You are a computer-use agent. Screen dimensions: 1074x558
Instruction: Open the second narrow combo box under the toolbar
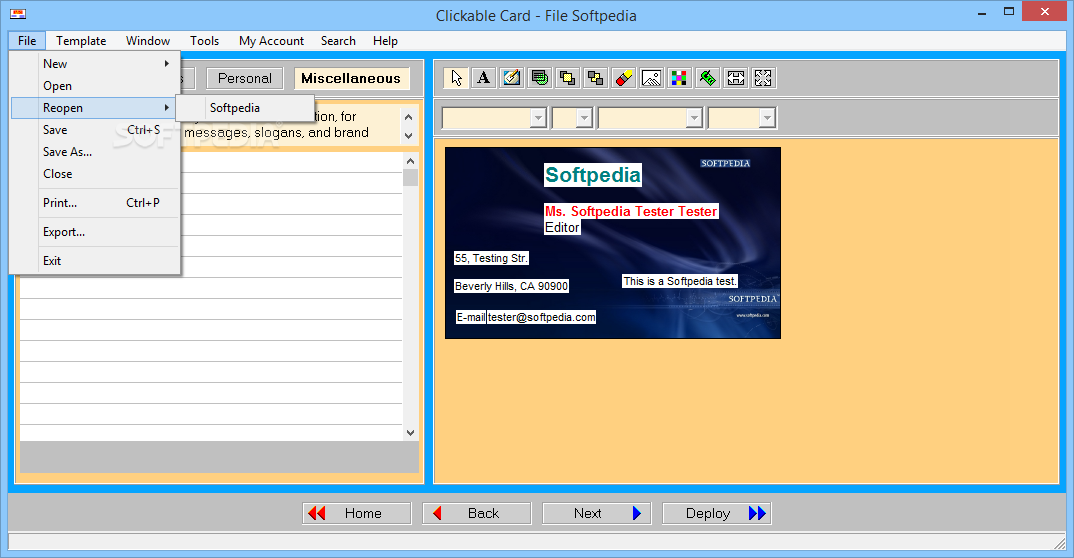(573, 118)
